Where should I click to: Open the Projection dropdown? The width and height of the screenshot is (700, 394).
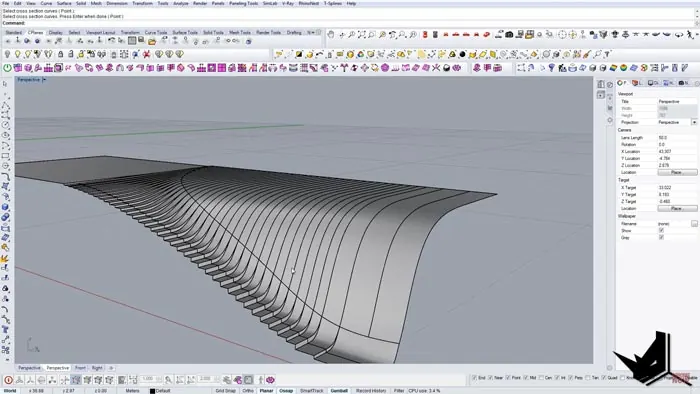(x=694, y=122)
